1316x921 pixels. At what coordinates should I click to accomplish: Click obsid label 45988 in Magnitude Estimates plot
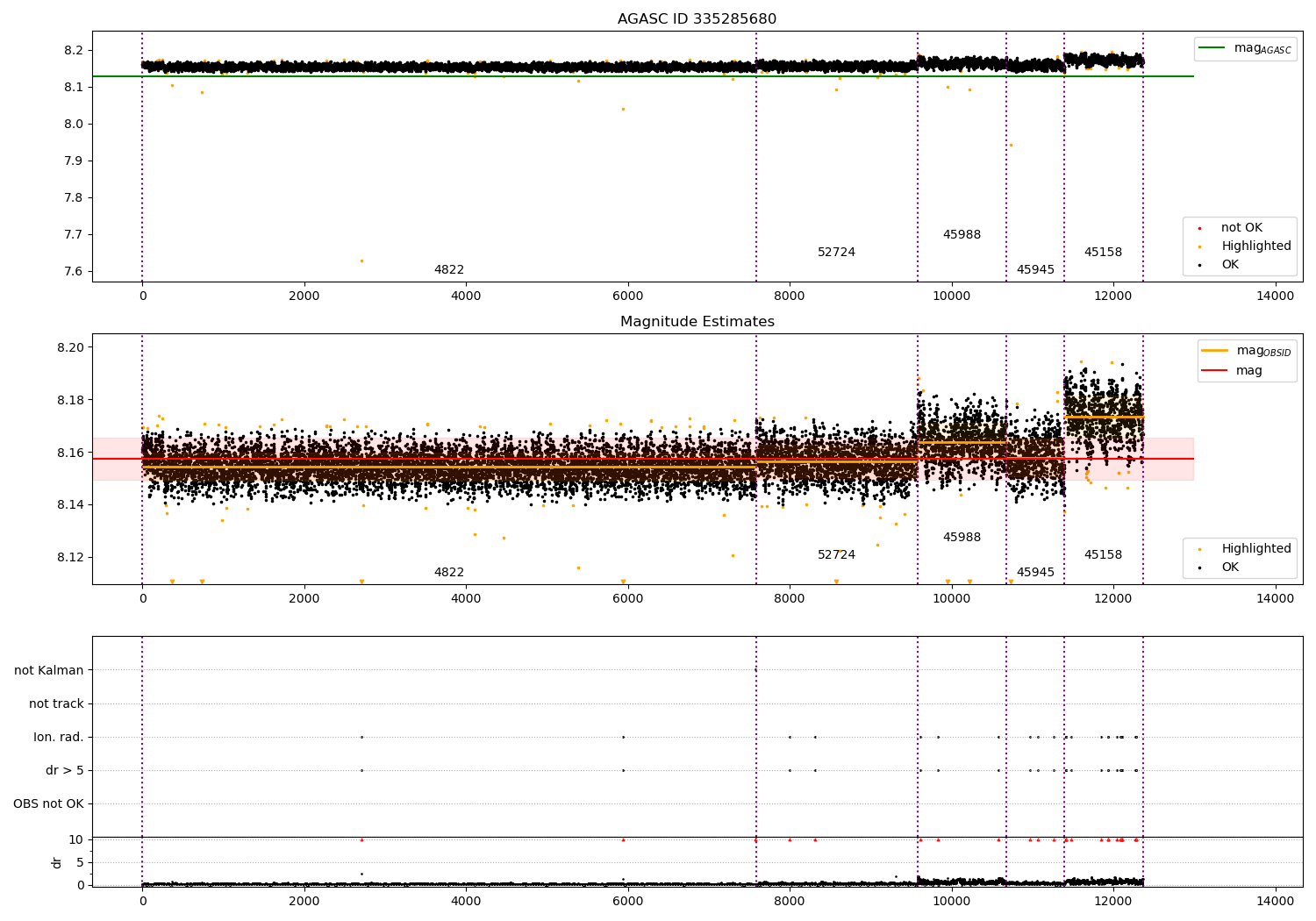click(x=962, y=538)
